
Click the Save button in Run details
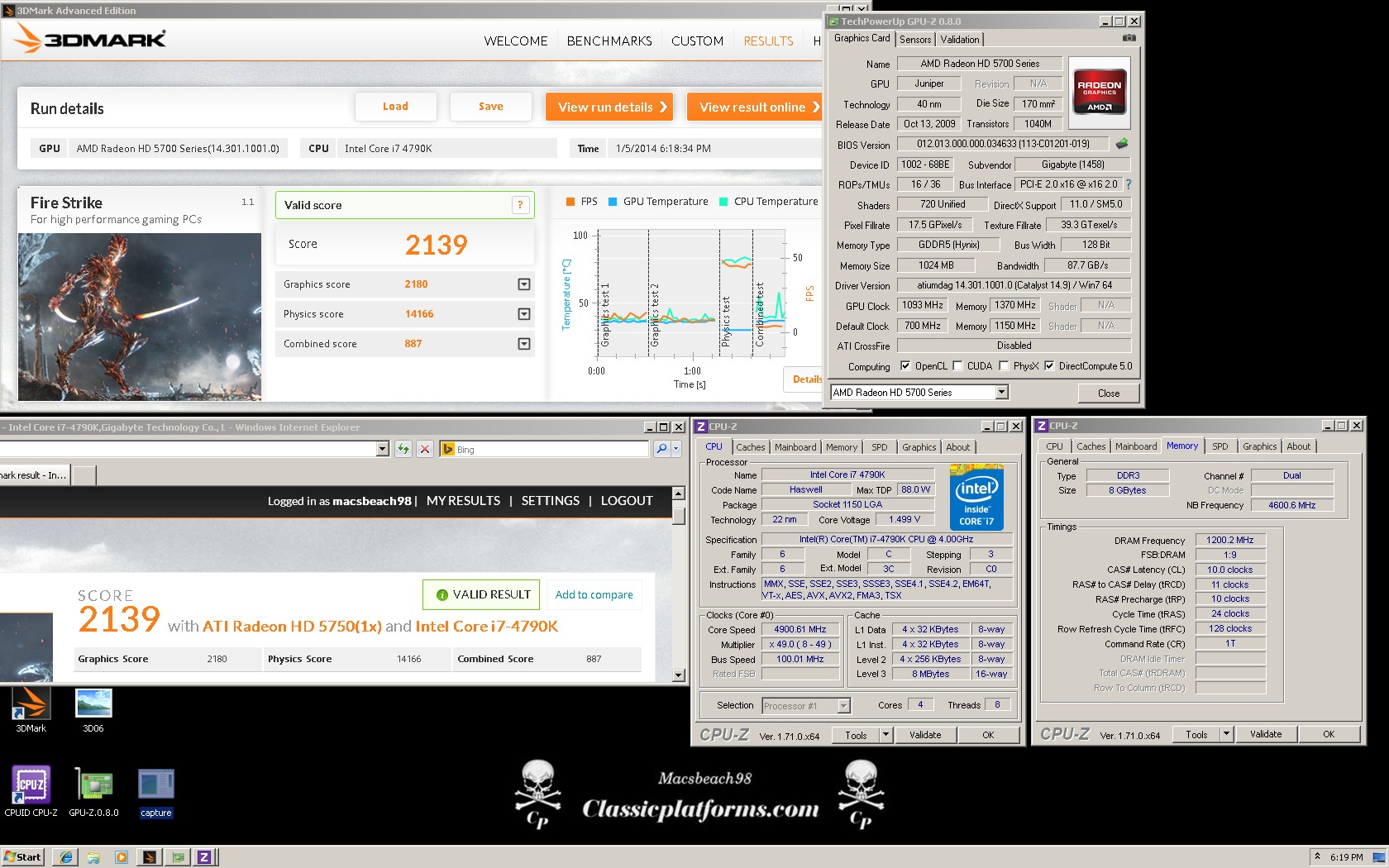tap(490, 106)
